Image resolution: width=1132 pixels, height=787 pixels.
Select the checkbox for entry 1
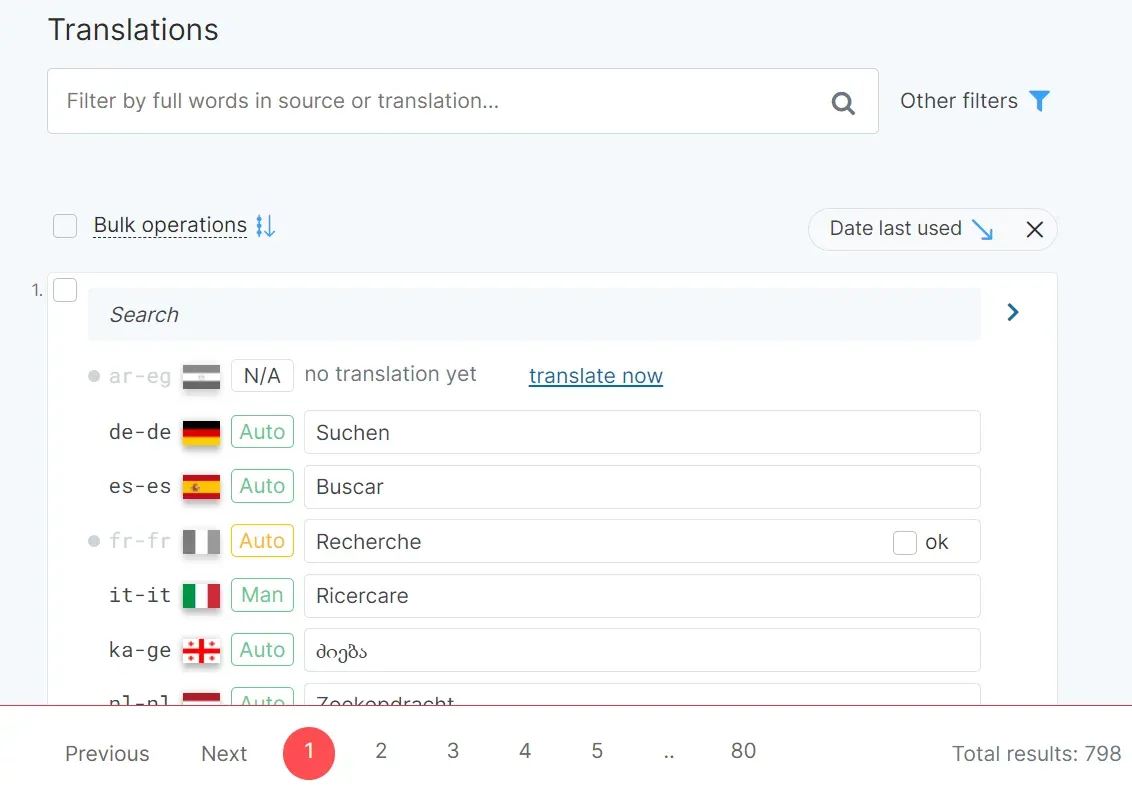point(65,290)
